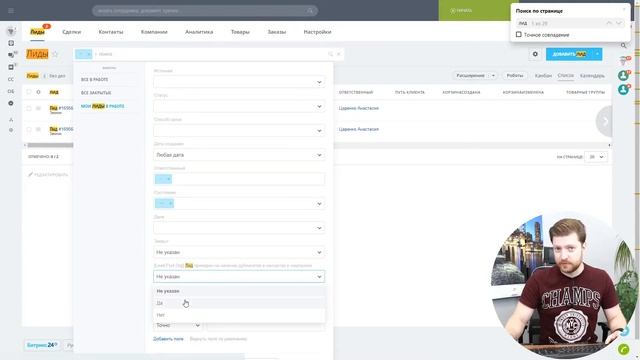Click the Битрикс24 logo at bottom
Screen dimensions: 640x360
click(x=41, y=345)
